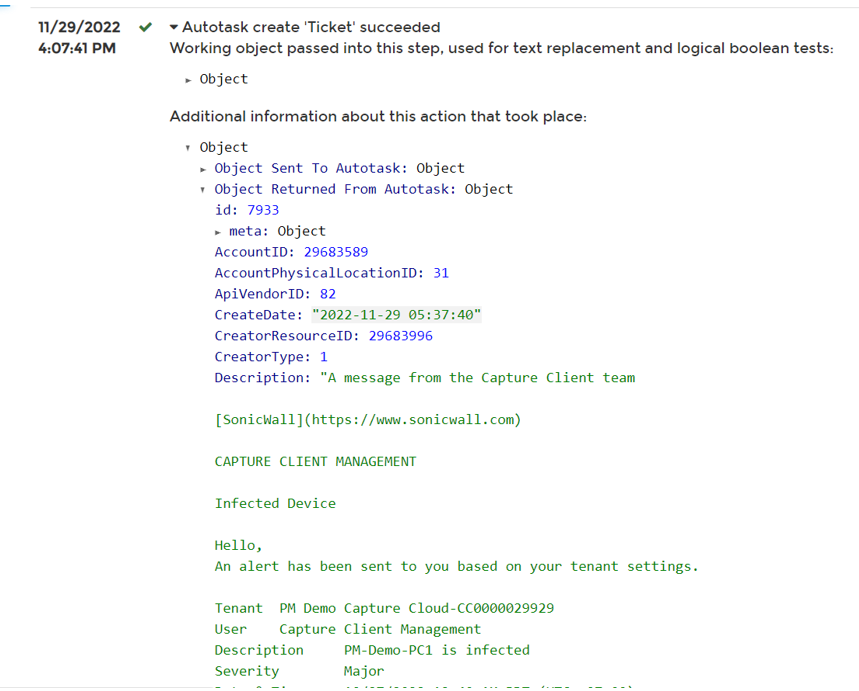This screenshot has height=691, width=859.
Task: Click the green success checkmark icon
Action: pos(146,27)
